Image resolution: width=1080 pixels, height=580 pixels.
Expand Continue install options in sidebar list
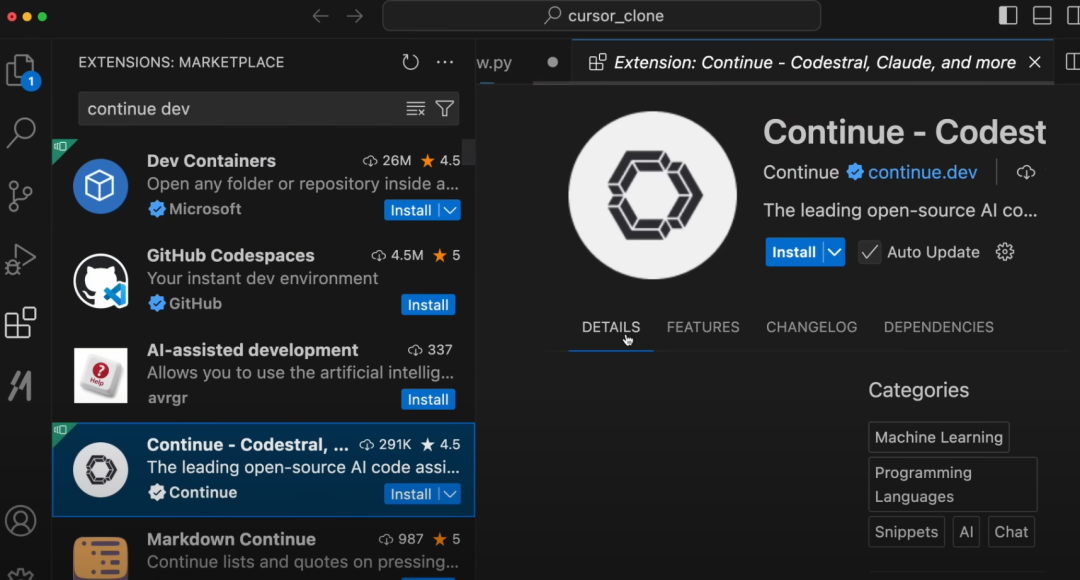coord(450,495)
